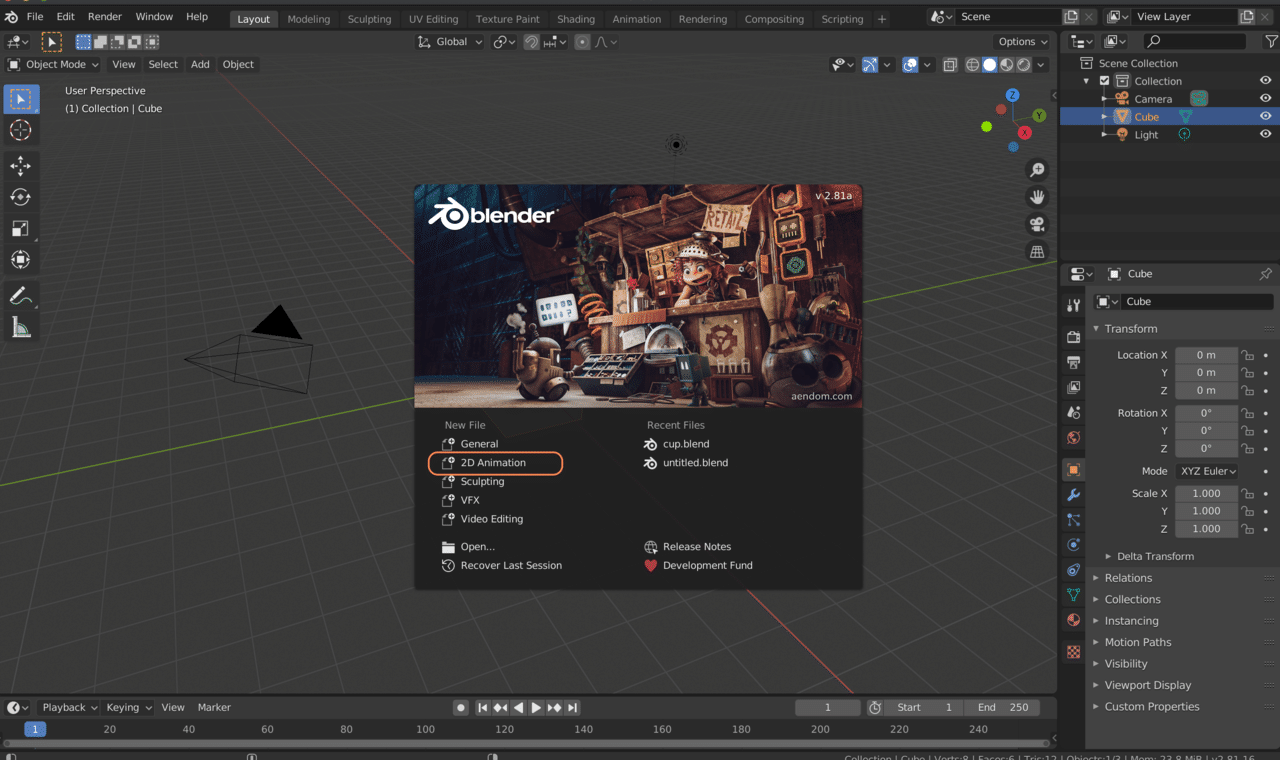Screen dimensions: 1280x760
Task: Switch perspective/orthographic grid icon
Action: [1038, 252]
